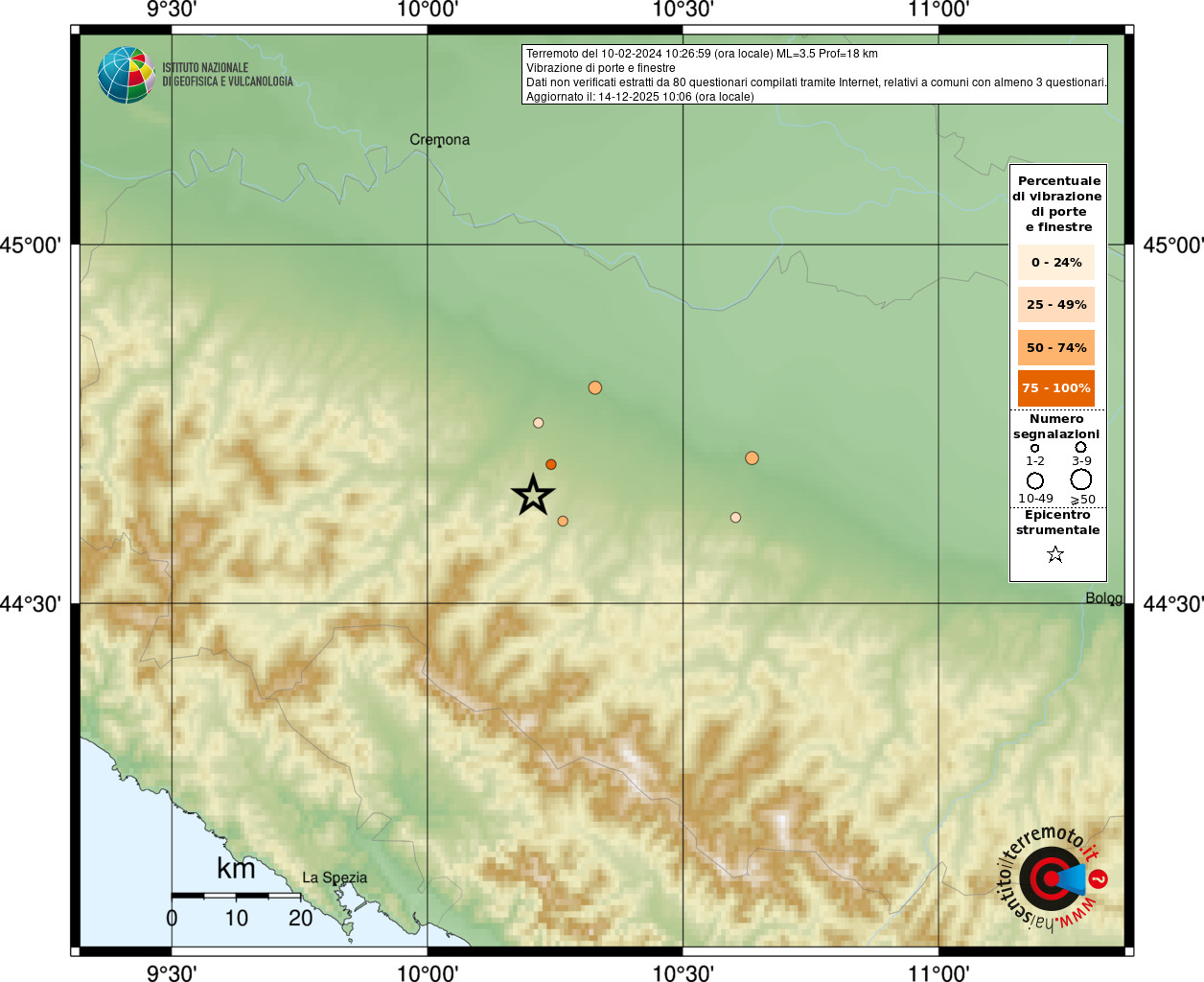Click the 'Percentuale di vibrazione' legend heading
This screenshot has height=982, width=1204.
tap(1057, 203)
